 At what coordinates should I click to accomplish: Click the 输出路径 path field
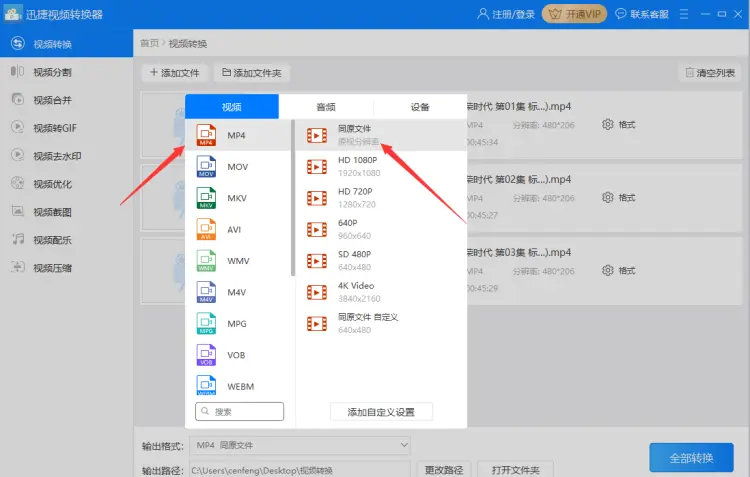pos(300,470)
